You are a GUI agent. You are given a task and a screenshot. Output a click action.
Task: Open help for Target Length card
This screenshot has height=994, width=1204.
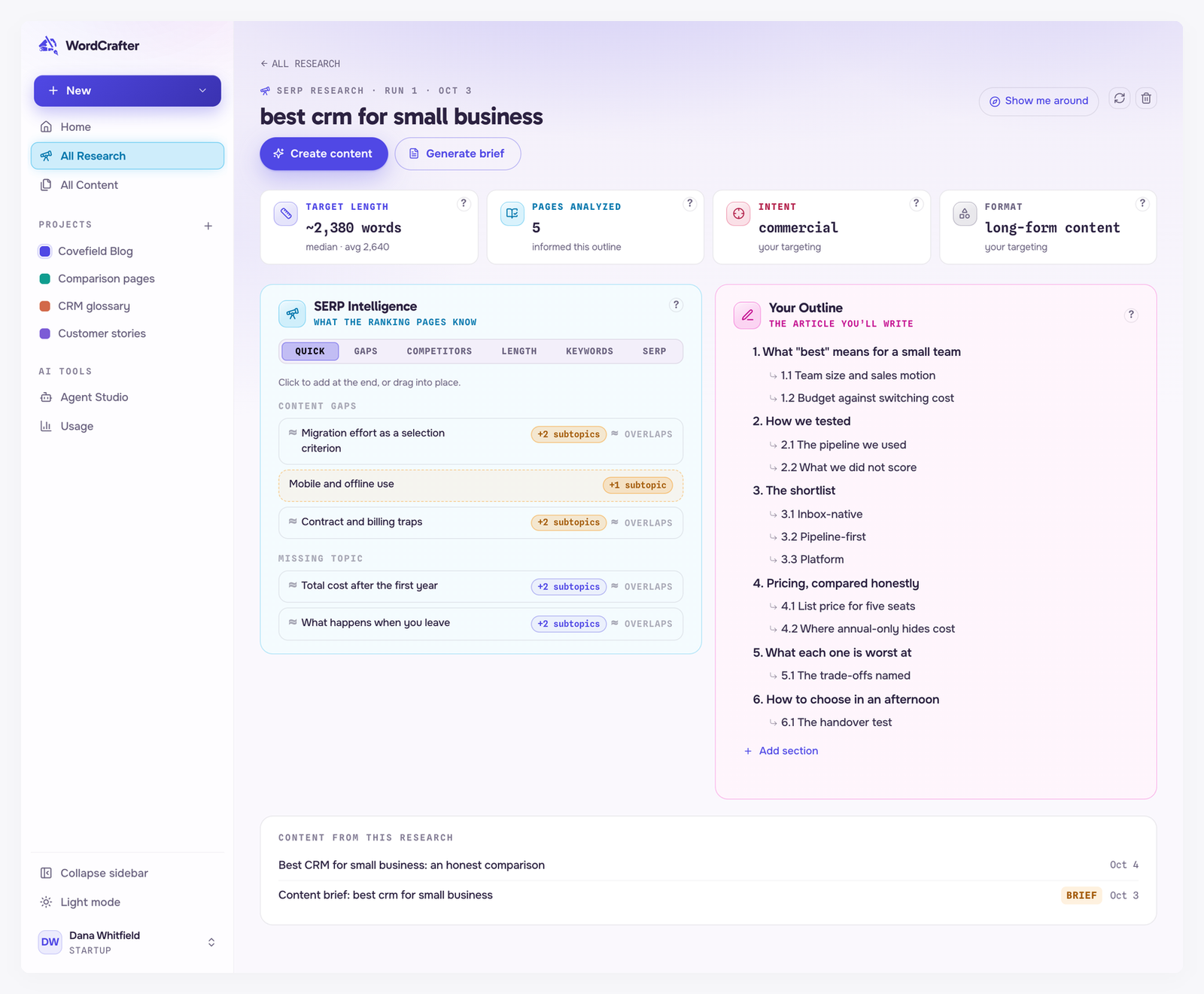point(464,203)
